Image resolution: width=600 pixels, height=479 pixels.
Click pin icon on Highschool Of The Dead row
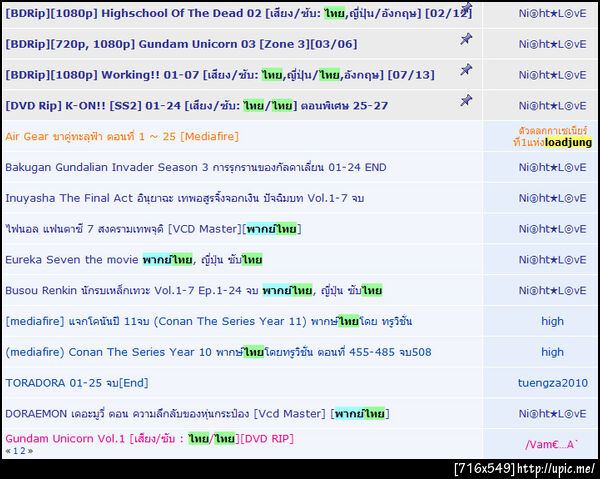click(467, 6)
